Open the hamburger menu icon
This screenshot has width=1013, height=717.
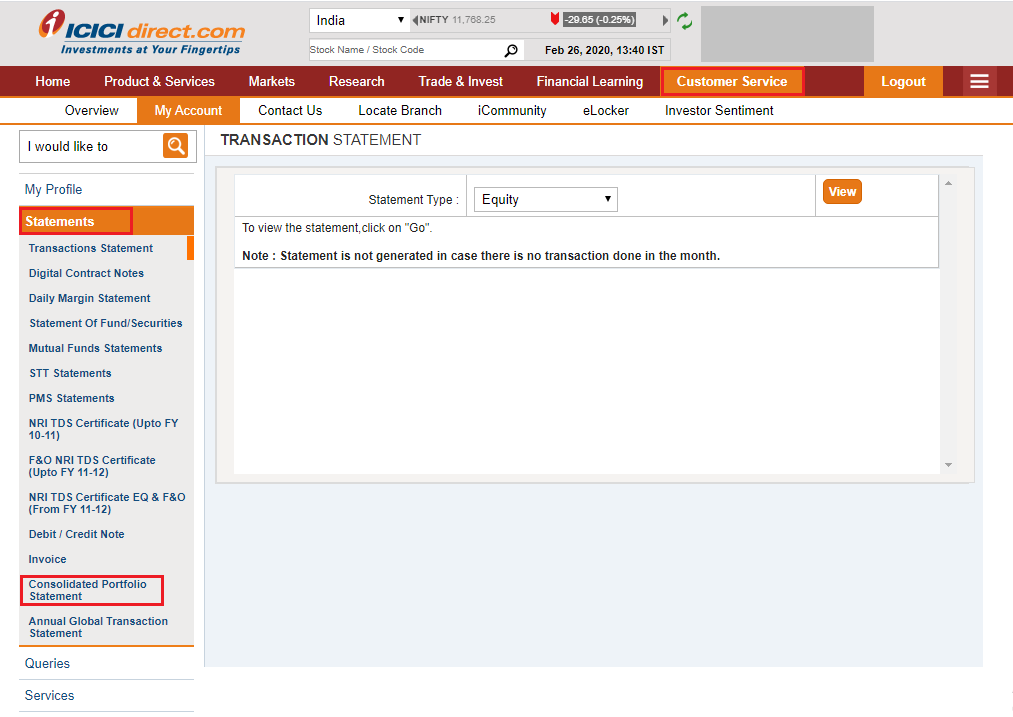(x=979, y=81)
